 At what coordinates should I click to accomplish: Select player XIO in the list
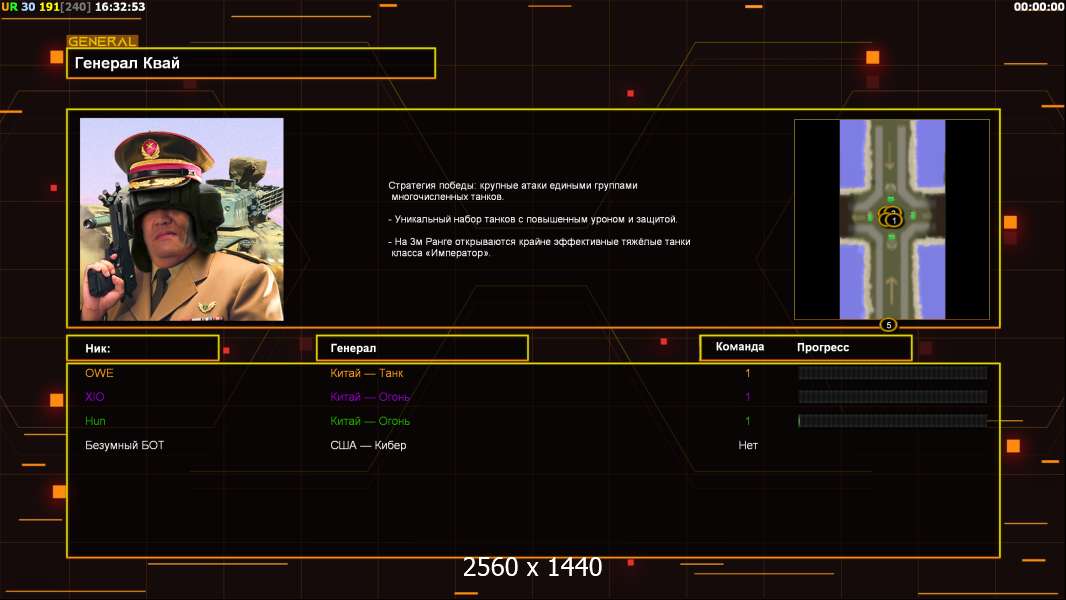[x=95, y=397]
